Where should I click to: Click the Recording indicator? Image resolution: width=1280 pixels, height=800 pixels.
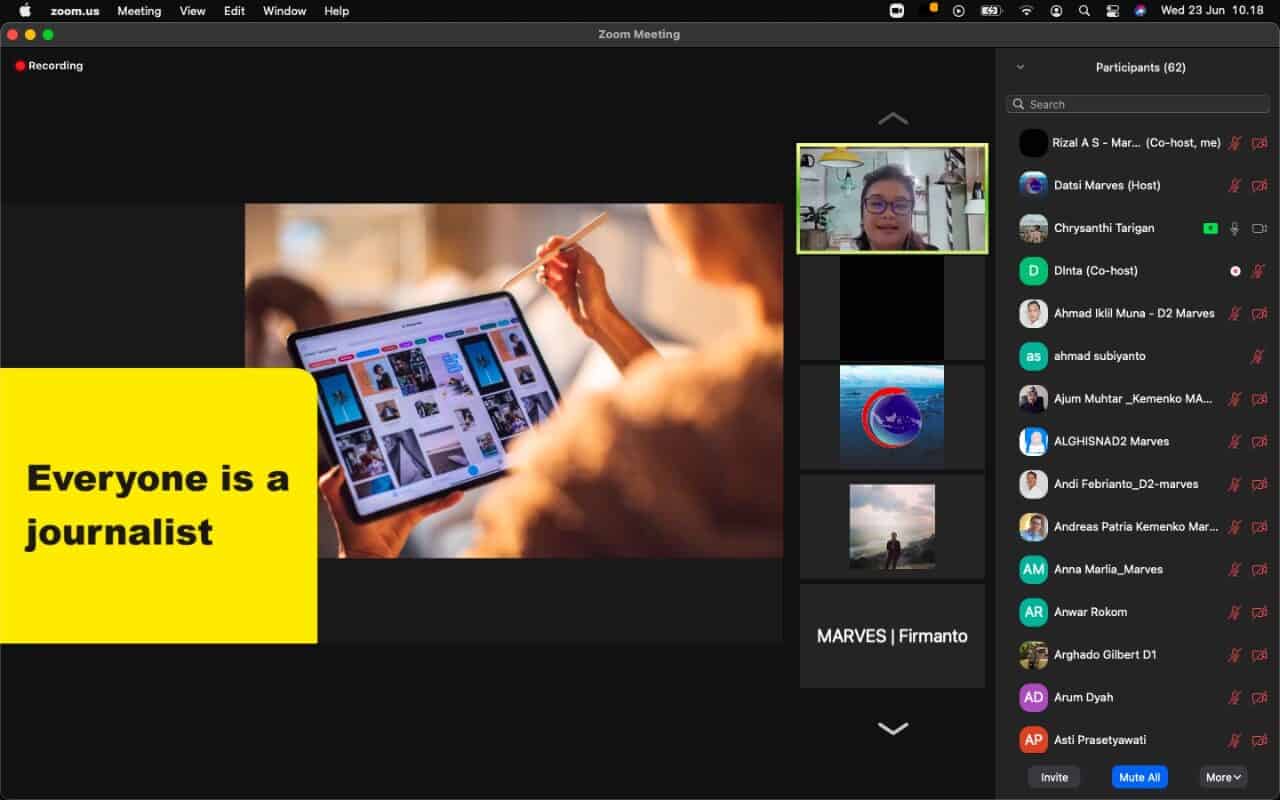[x=49, y=66]
